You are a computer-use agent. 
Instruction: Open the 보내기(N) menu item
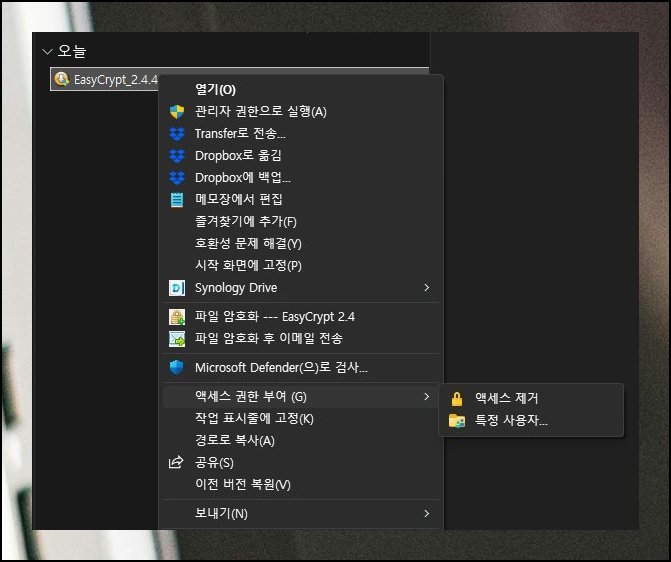pos(301,513)
